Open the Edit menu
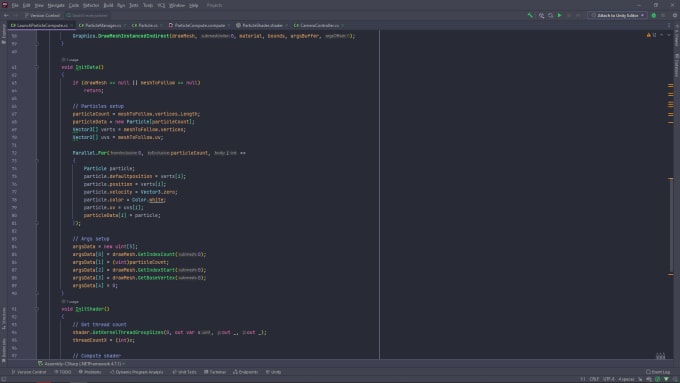Image resolution: width=680 pixels, height=383 pixels. pos(26,5)
